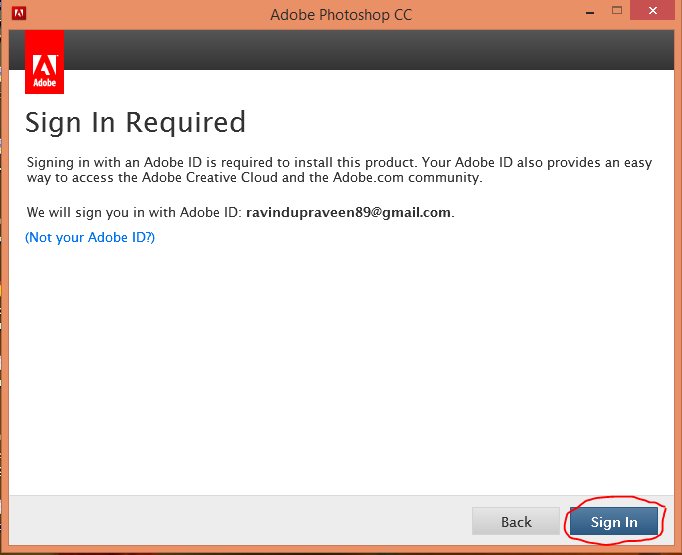Click the dark gray header banner
The image size is (682, 555).
coord(369,50)
